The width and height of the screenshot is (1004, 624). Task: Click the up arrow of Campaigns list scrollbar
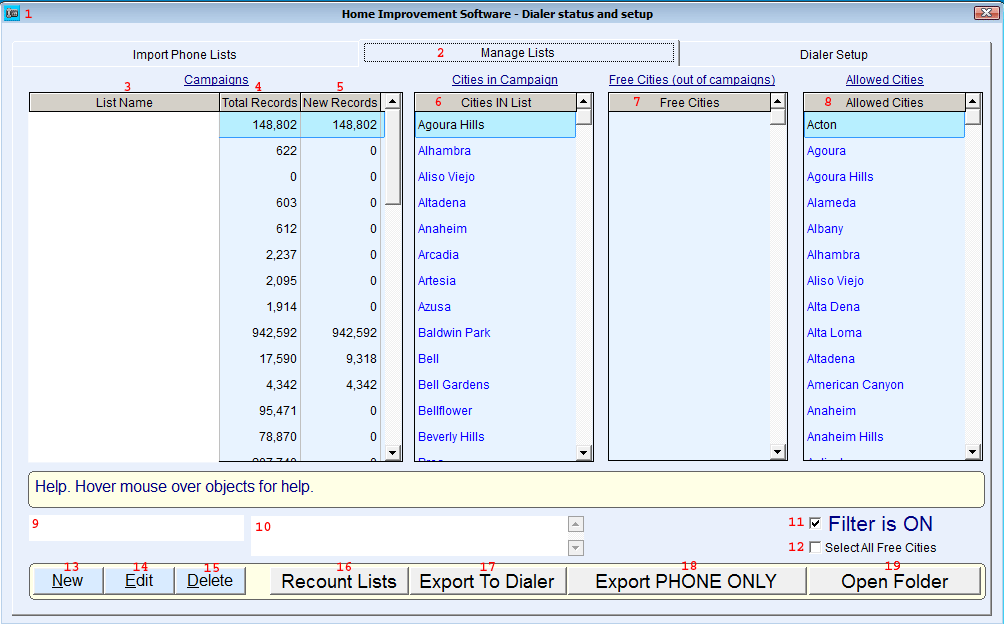click(x=393, y=101)
